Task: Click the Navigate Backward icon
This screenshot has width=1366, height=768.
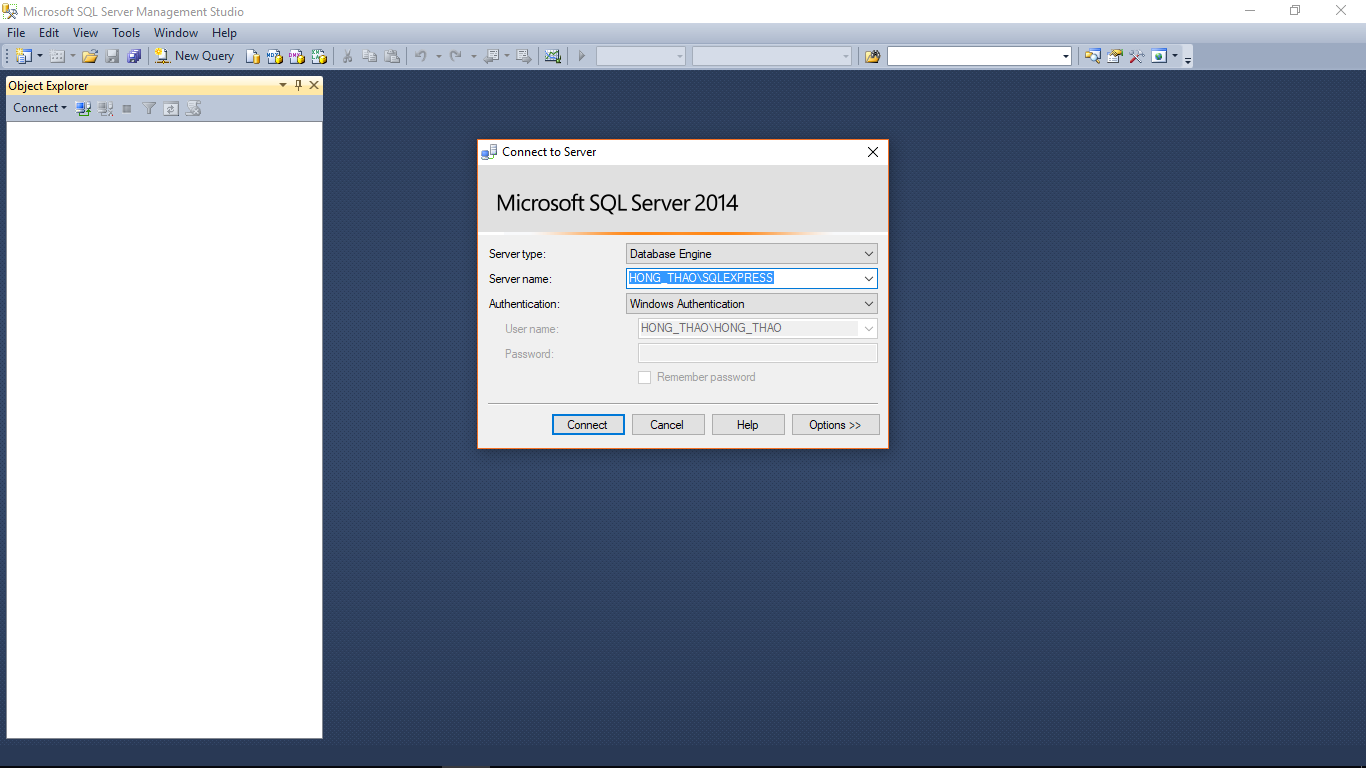Action: click(491, 56)
